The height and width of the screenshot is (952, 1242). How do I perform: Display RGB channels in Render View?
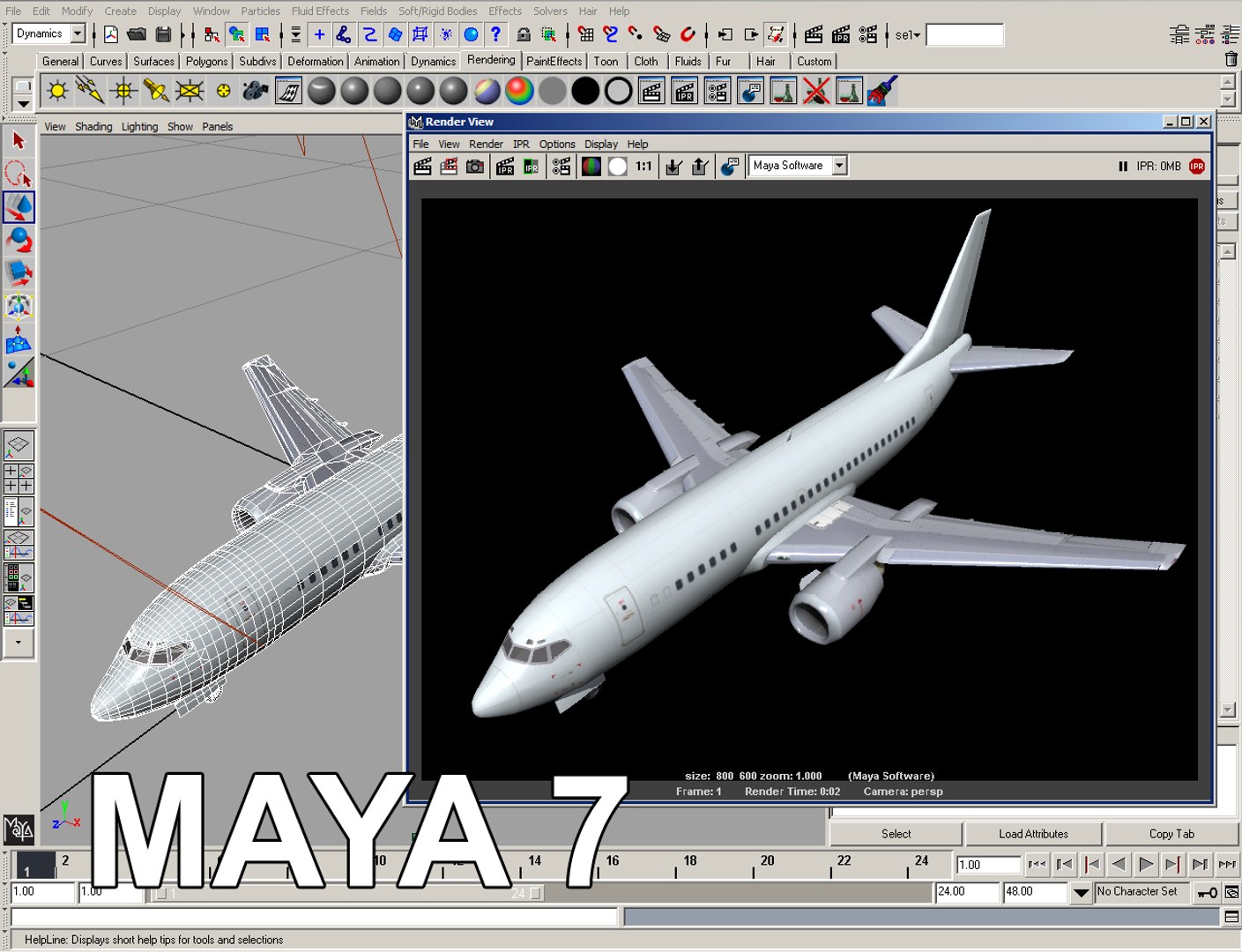591,167
